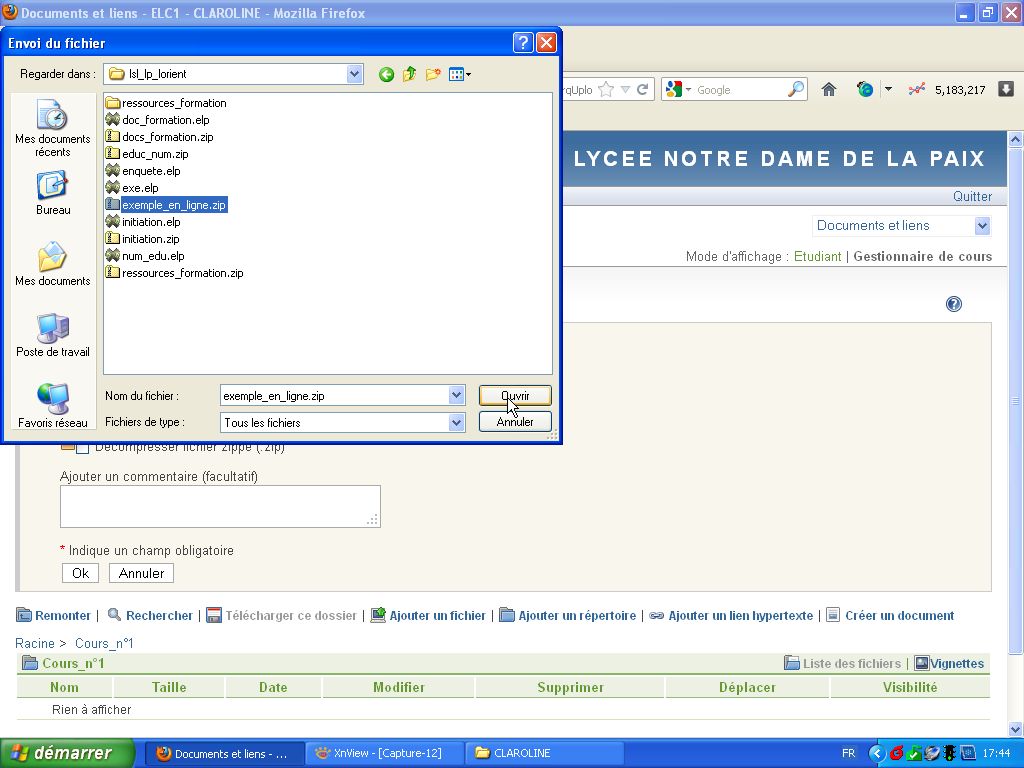Switch to Etudiant display mode
The width and height of the screenshot is (1024, 768).
pos(817,256)
